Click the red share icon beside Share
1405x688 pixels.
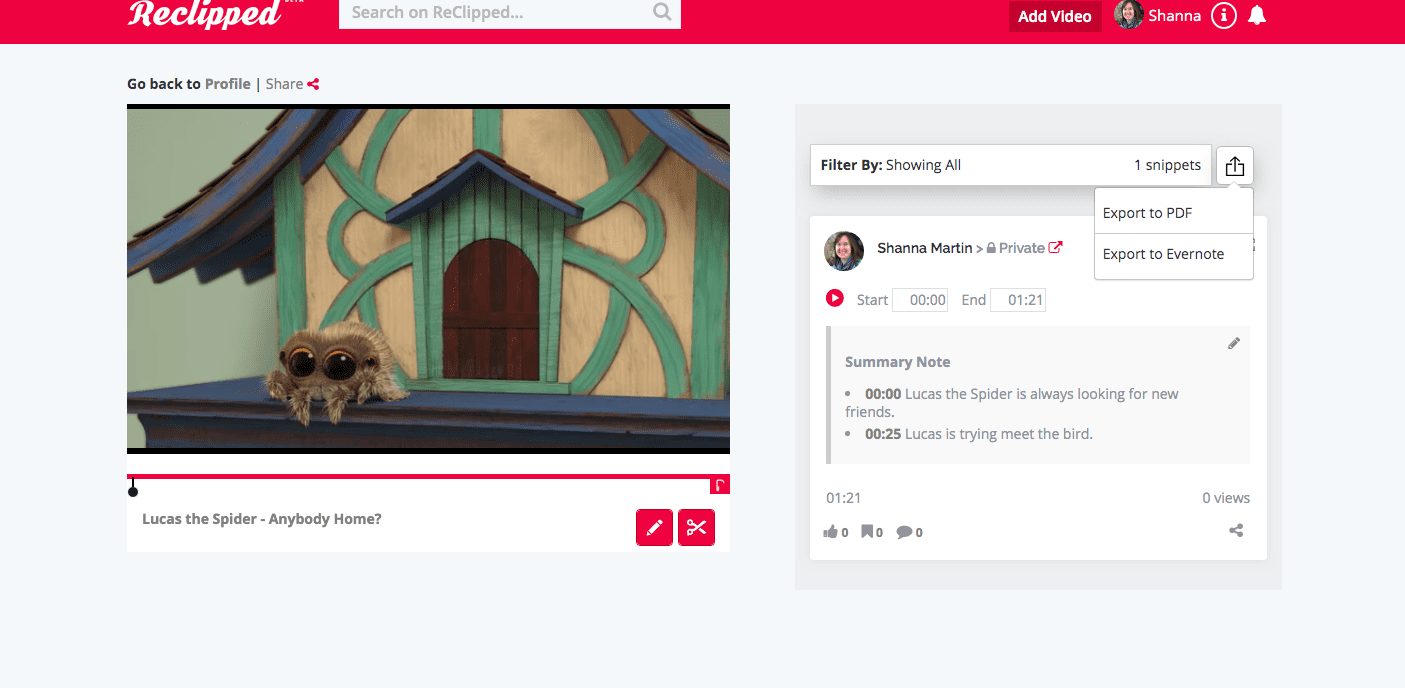click(313, 84)
